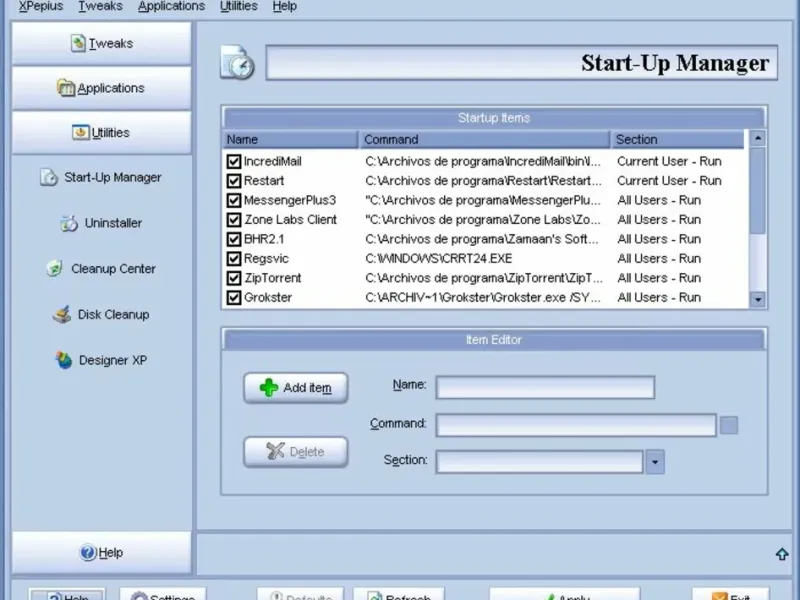Screen dimensions: 800x600
Task: Click the Section combo box field
Action: pyautogui.click(x=540, y=462)
